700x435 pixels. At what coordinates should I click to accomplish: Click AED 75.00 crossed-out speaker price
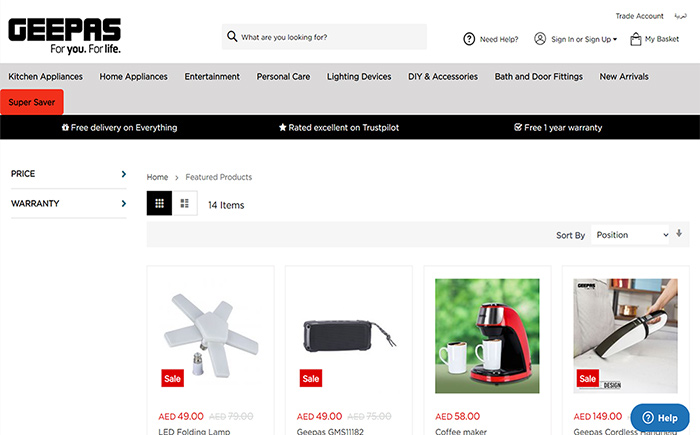(x=369, y=416)
